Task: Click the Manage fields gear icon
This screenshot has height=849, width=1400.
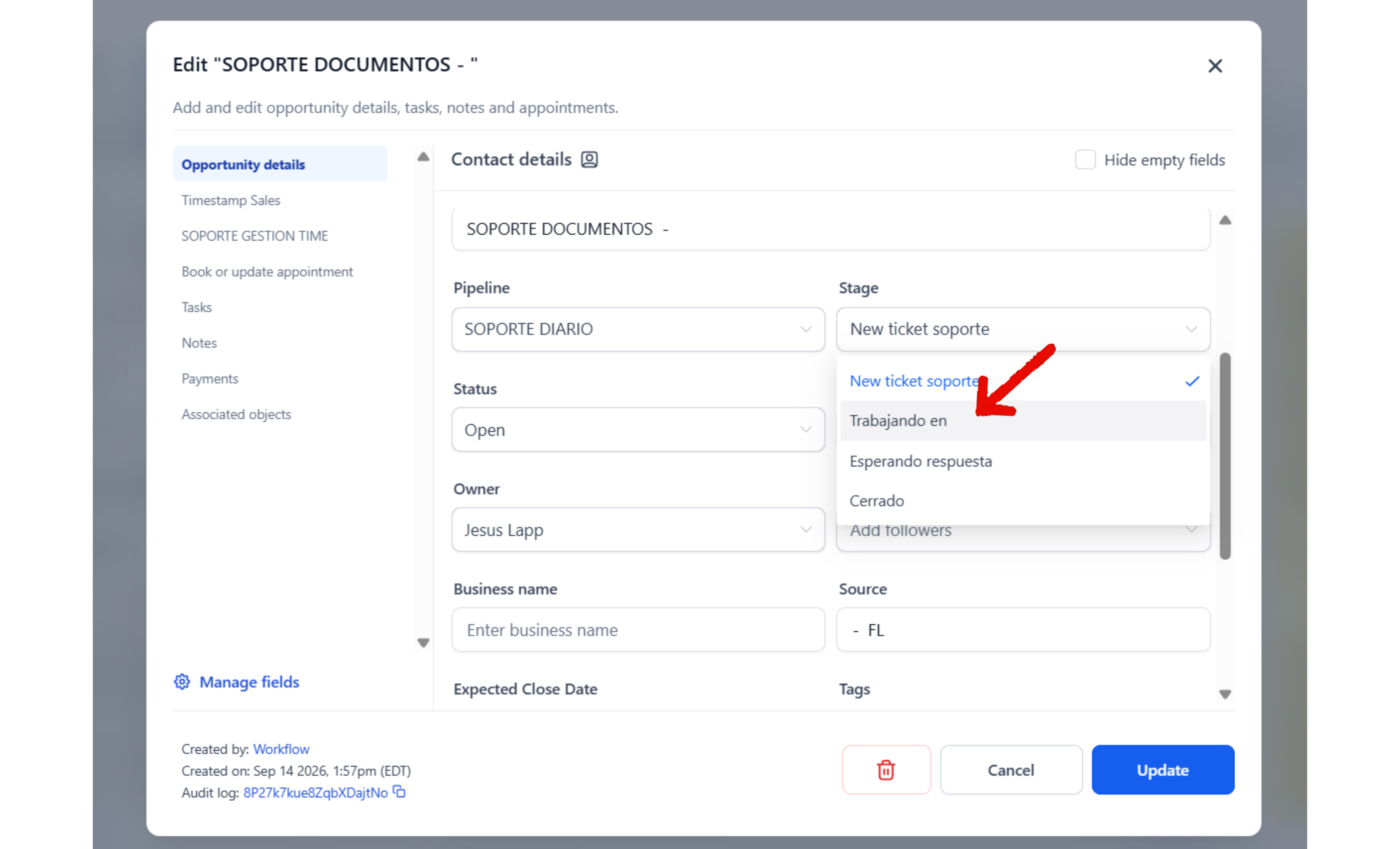Action: coord(182,682)
